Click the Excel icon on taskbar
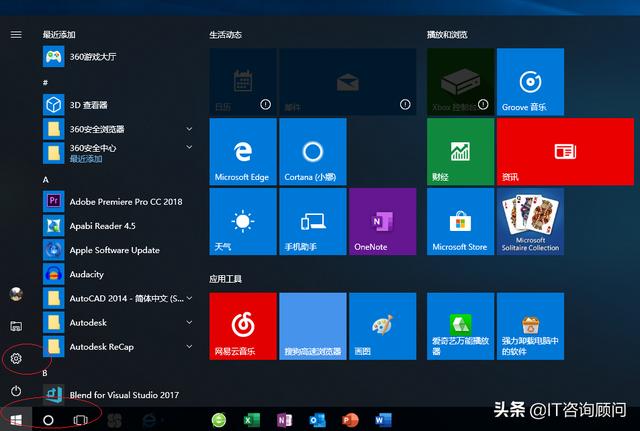The image size is (640, 431). tap(252, 420)
